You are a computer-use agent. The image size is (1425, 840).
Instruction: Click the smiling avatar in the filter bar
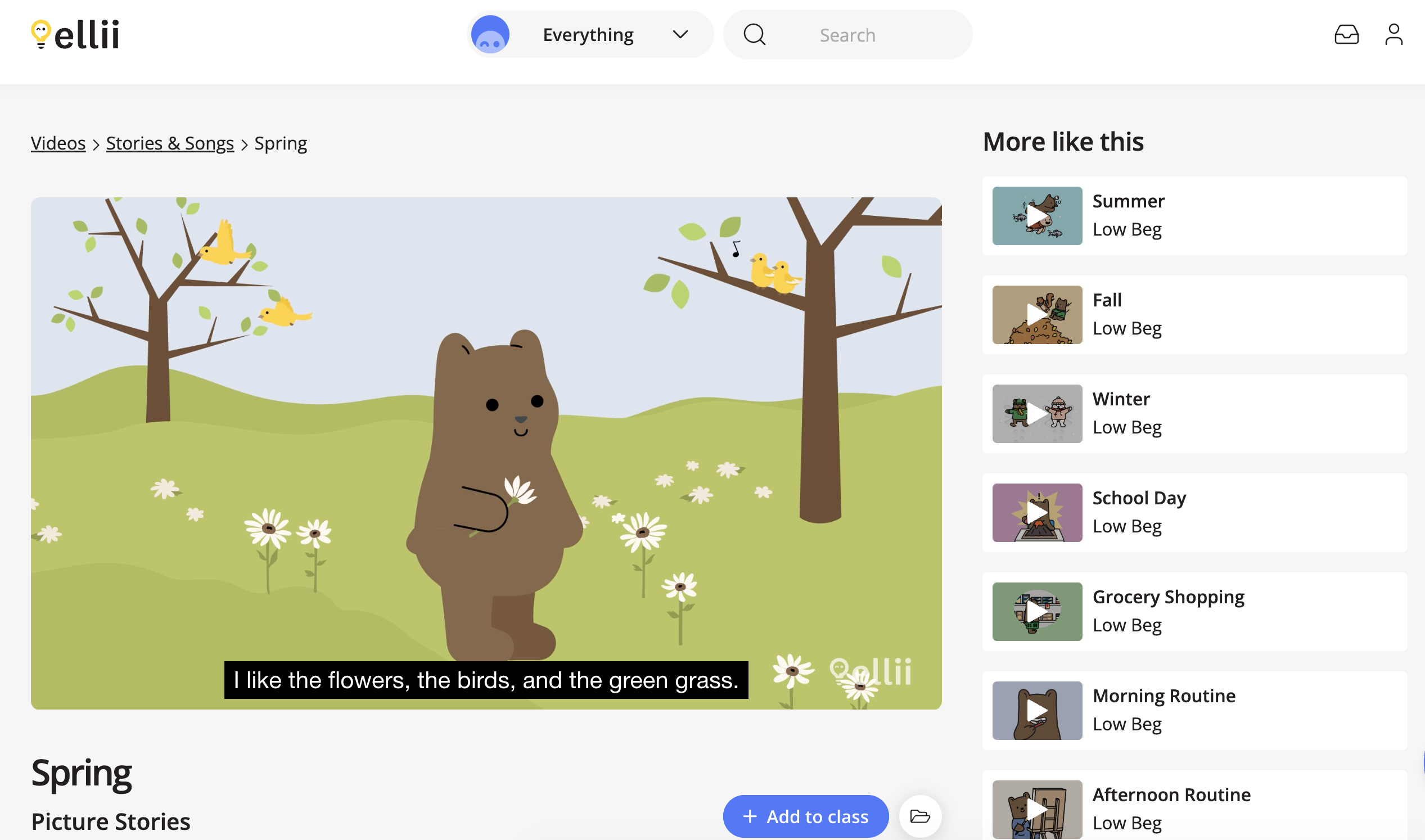pos(490,33)
